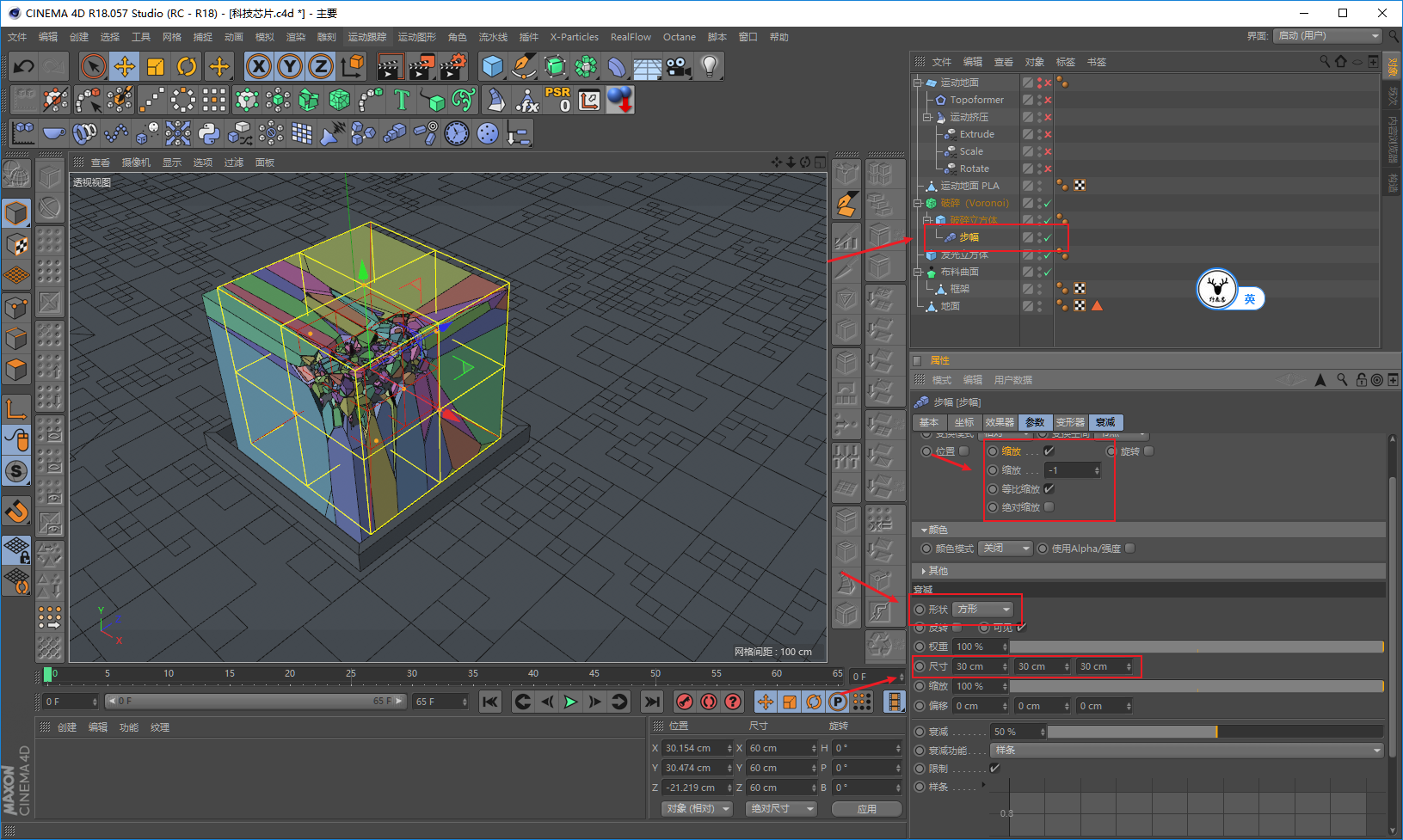Image resolution: width=1403 pixels, height=840 pixels.
Task: Click the Sound effector funnel icon
Action: (333, 133)
